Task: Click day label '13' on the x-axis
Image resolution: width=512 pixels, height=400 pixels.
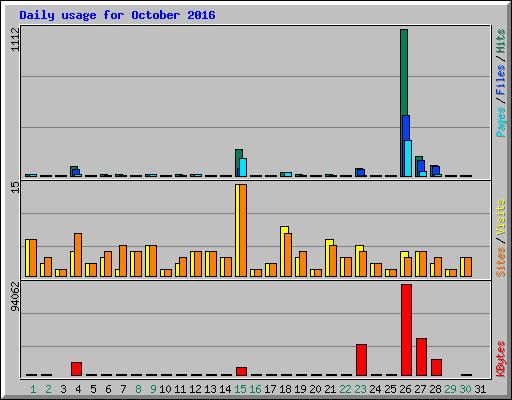Action: coord(210,389)
